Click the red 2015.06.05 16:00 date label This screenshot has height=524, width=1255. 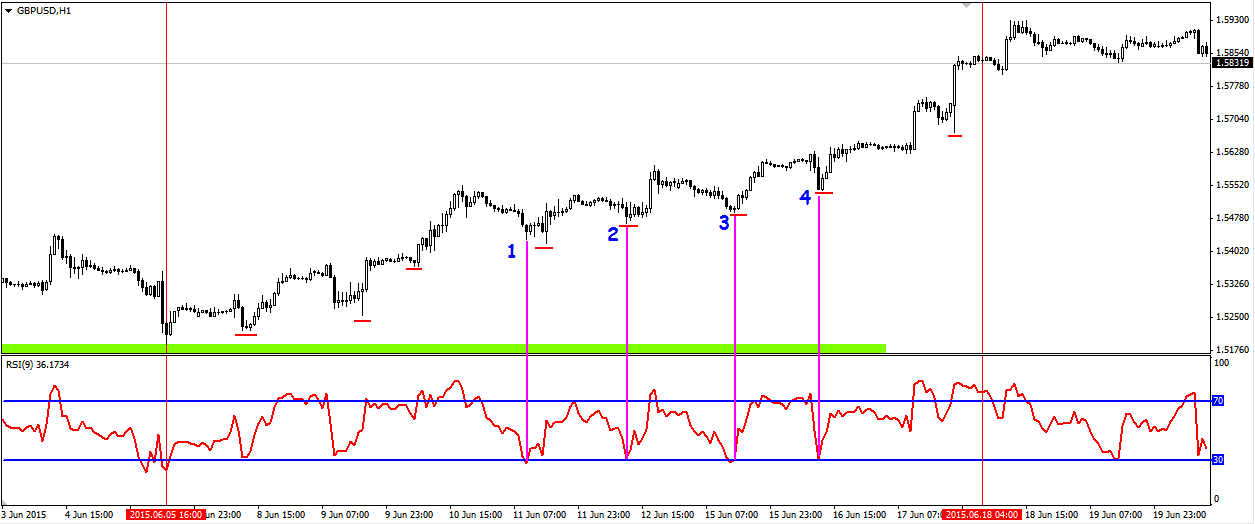pos(166,514)
